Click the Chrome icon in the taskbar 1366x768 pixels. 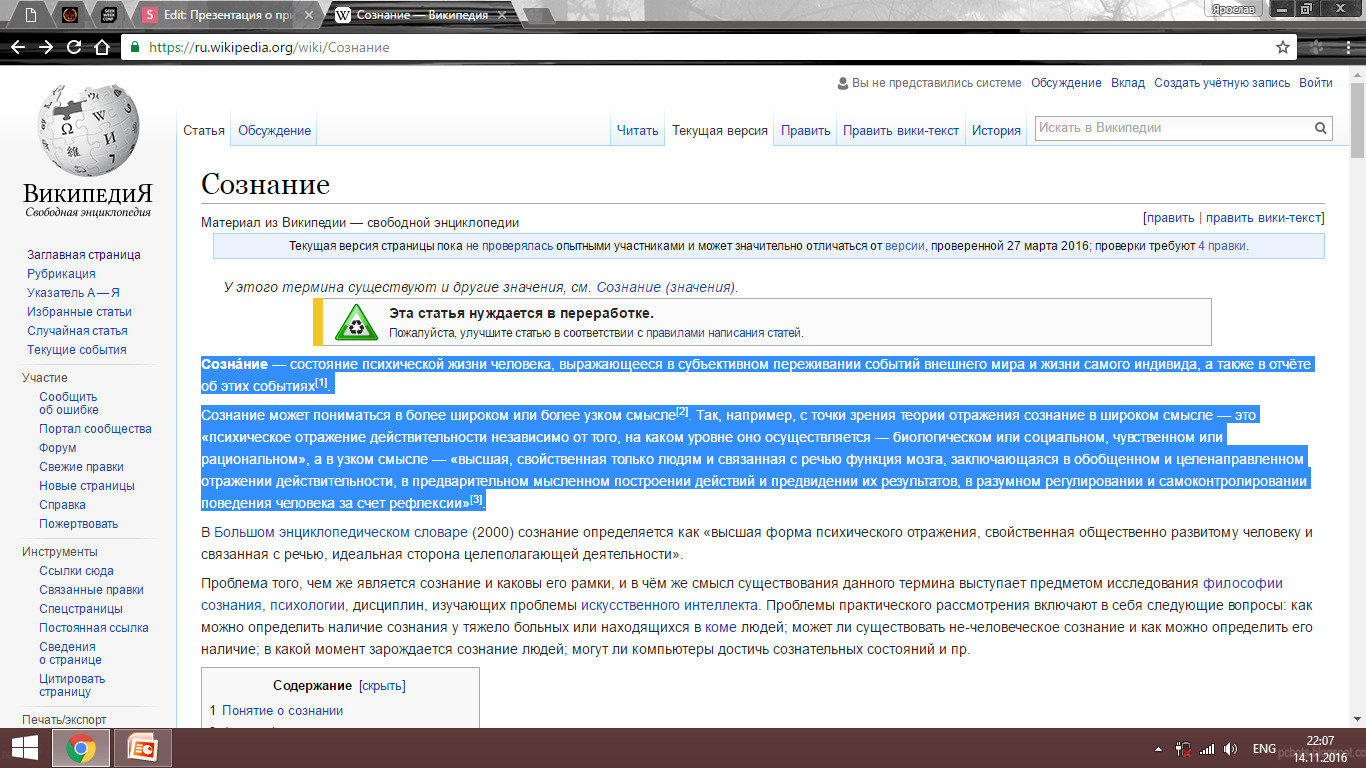(81, 748)
